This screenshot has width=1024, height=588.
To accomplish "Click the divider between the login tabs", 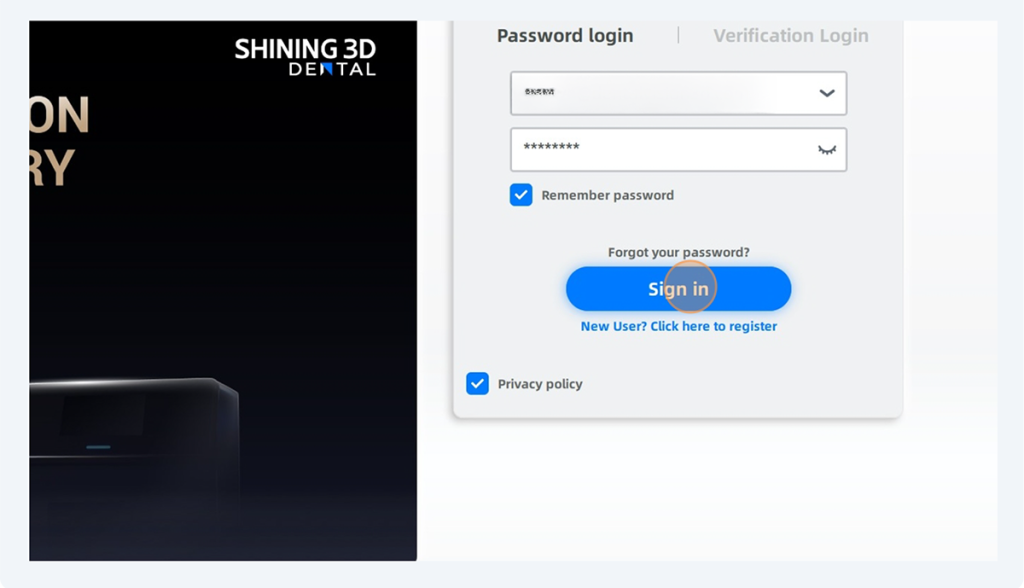I will [678, 36].
